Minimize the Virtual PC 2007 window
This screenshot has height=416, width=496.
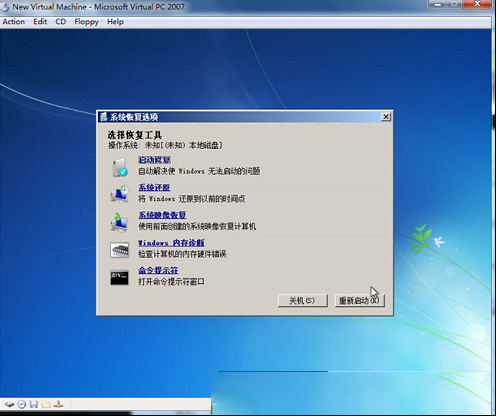click(x=438, y=4)
